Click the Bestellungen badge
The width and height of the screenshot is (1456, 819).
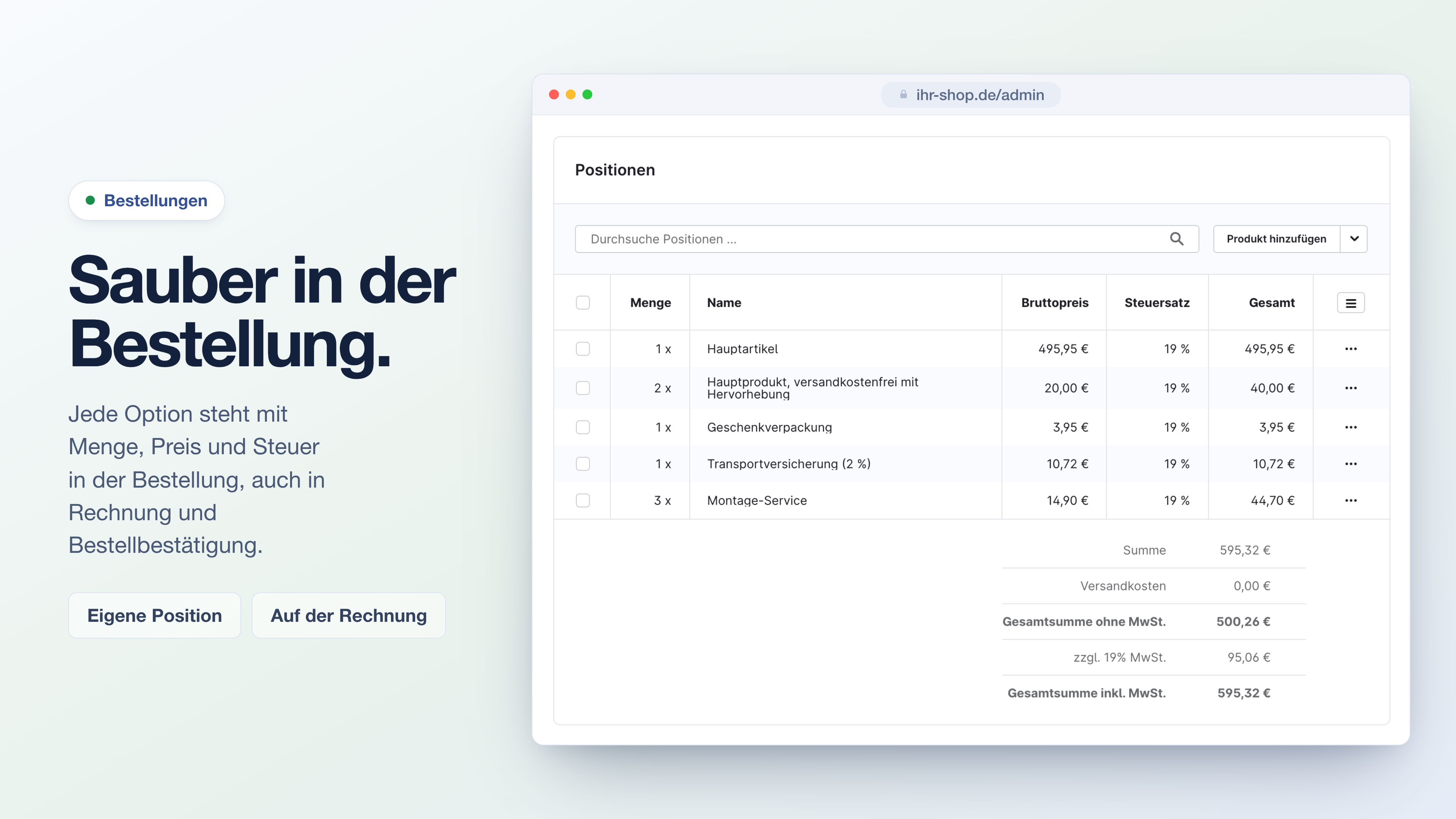146,201
